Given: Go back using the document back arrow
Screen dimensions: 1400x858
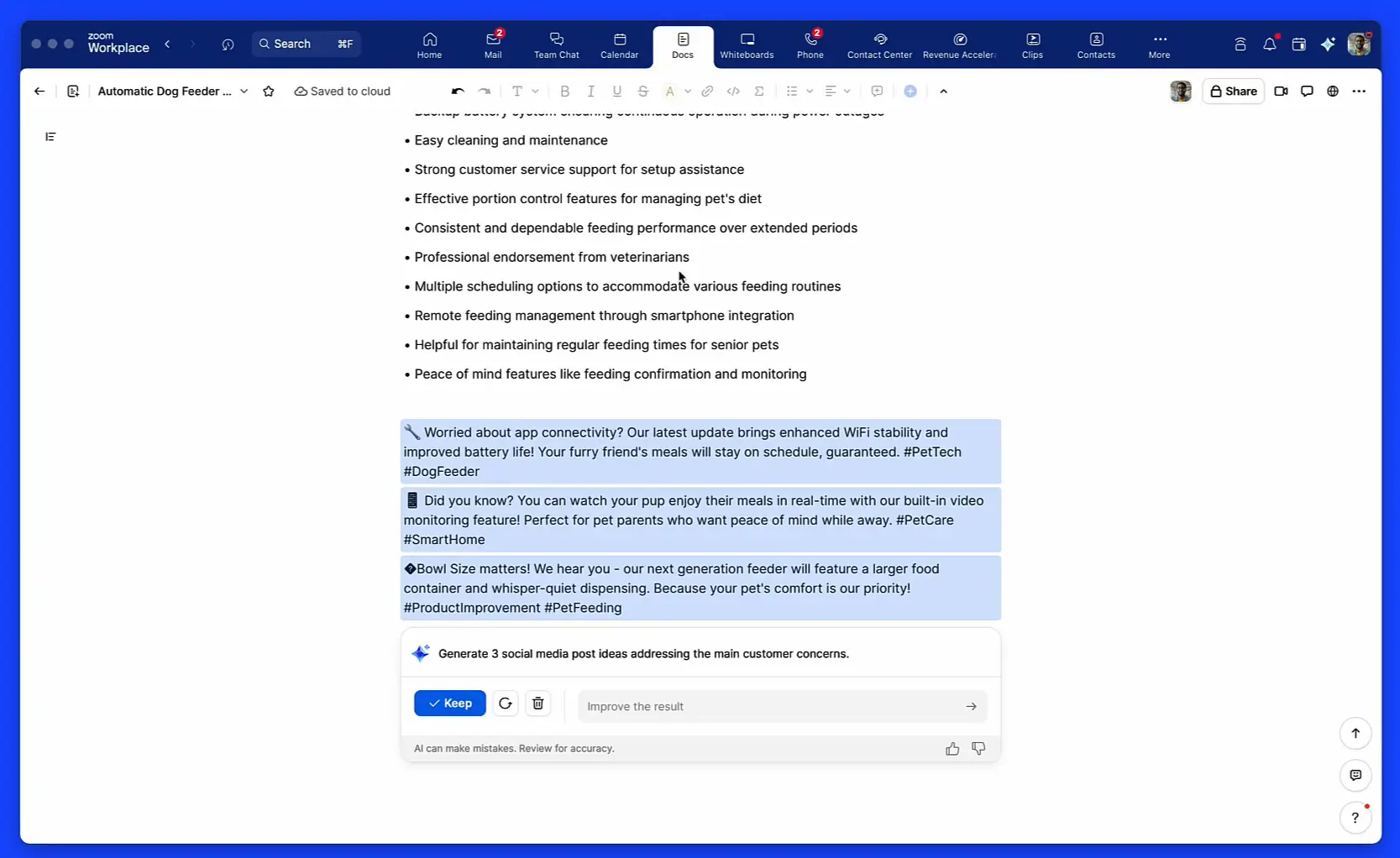Looking at the screenshot, I should (39, 92).
